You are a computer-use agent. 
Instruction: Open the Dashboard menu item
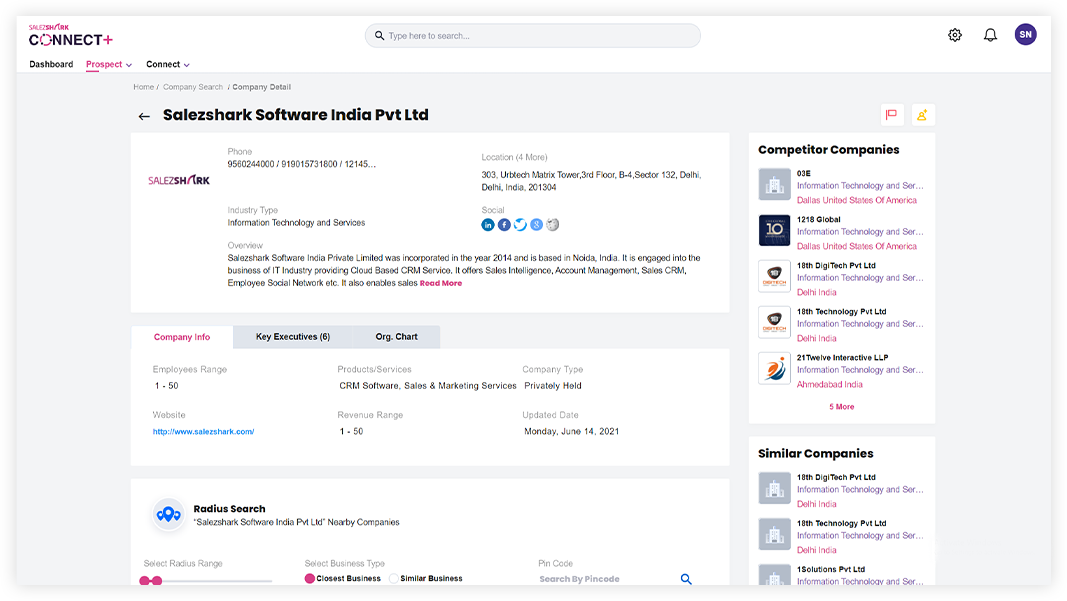click(51, 65)
